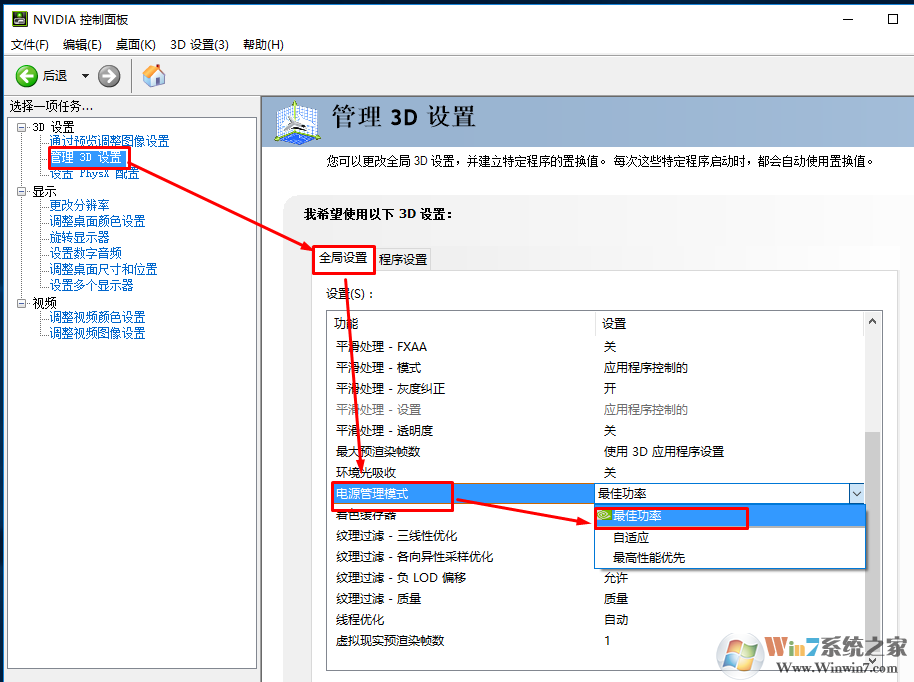Select the 全局设置 tab
The image size is (914, 682).
(x=343, y=258)
